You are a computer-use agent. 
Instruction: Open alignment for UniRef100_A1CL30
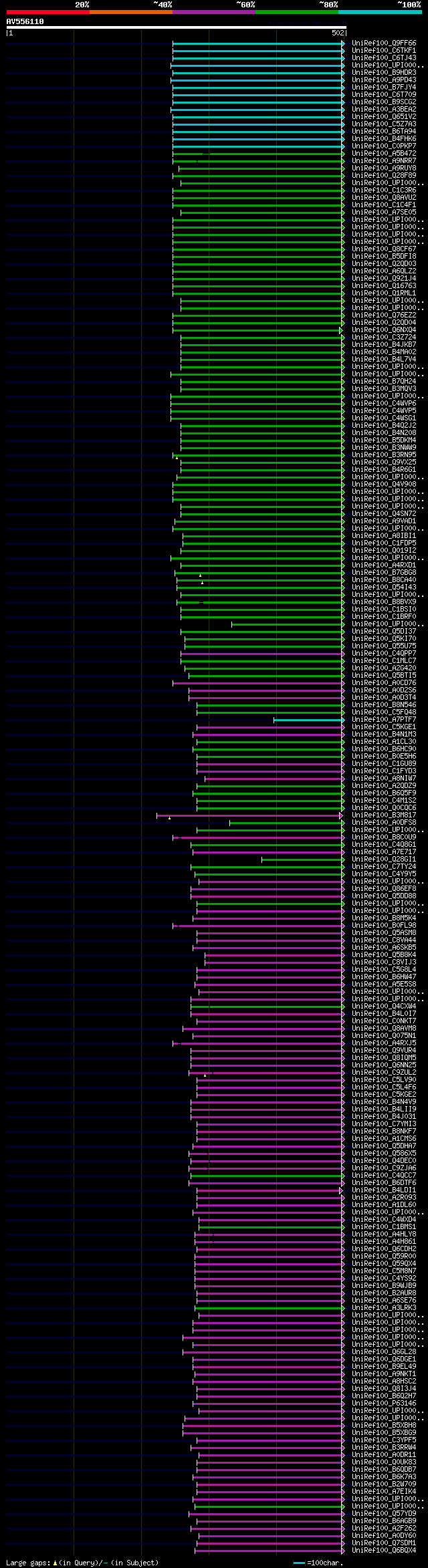click(384, 742)
